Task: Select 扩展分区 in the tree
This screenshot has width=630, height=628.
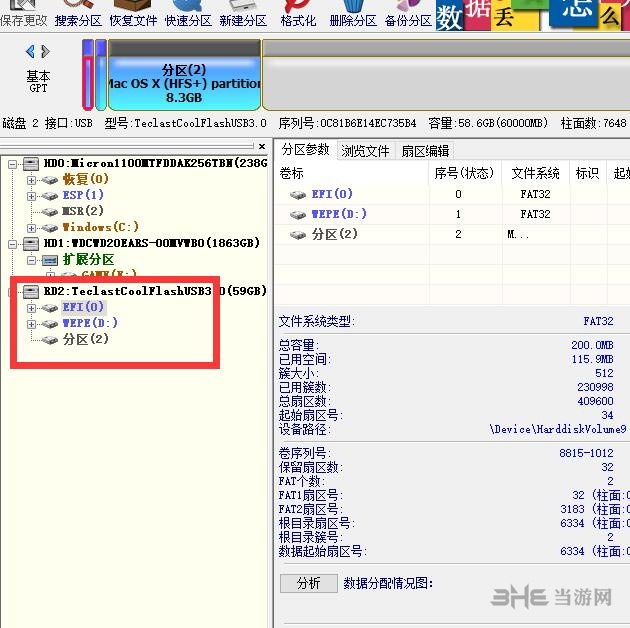Action: [x=88, y=259]
